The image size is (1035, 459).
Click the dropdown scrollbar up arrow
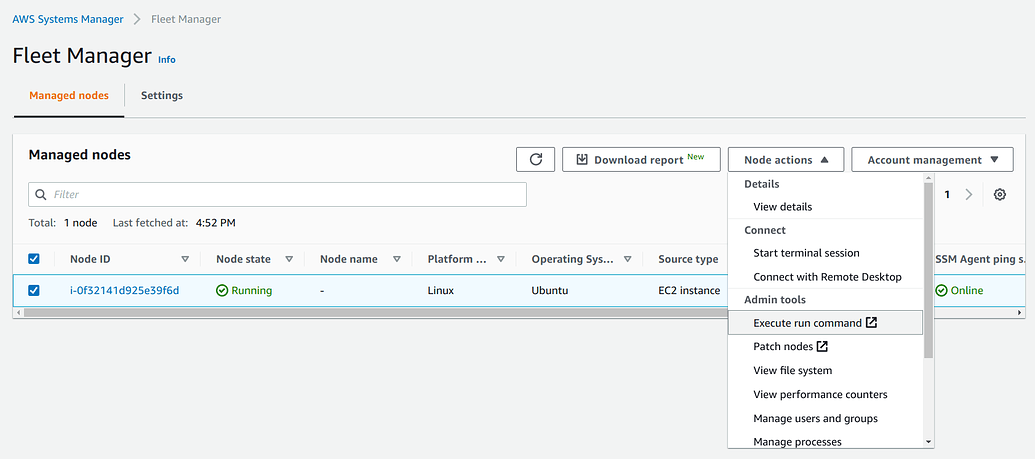[929, 178]
